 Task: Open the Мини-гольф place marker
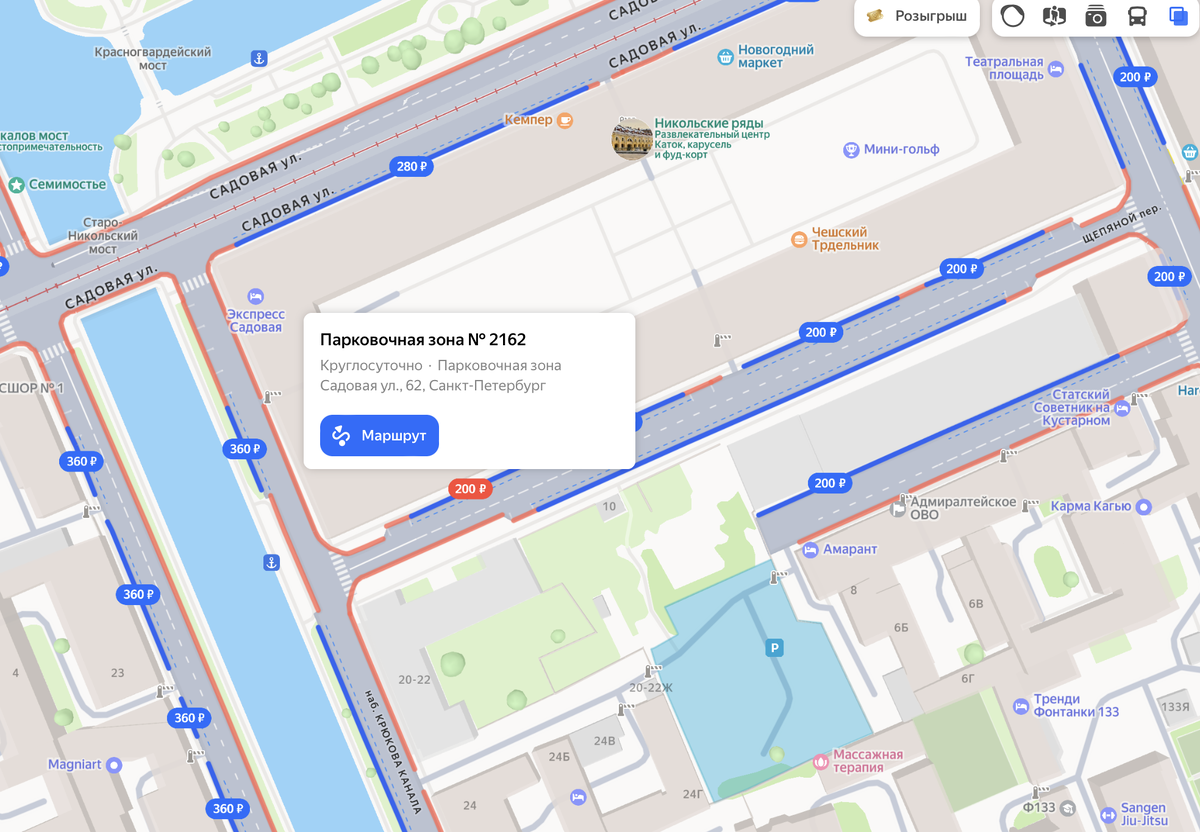[x=851, y=150]
